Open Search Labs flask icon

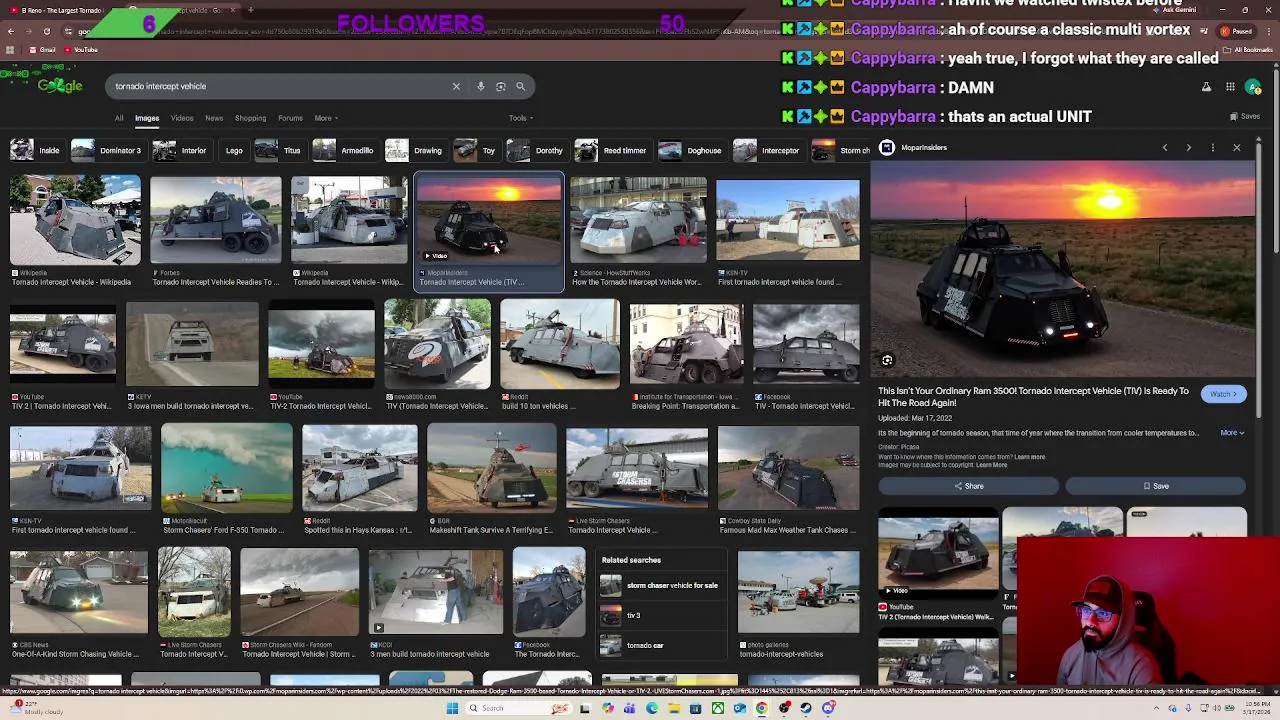(x=1206, y=87)
